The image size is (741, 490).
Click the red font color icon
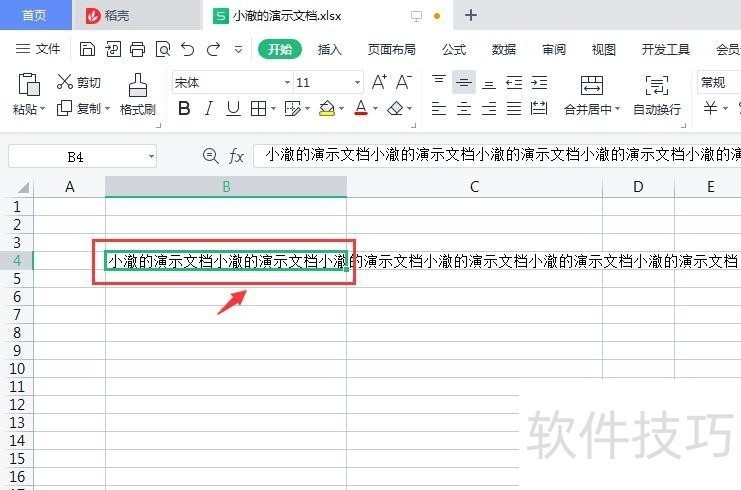(361, 108)
